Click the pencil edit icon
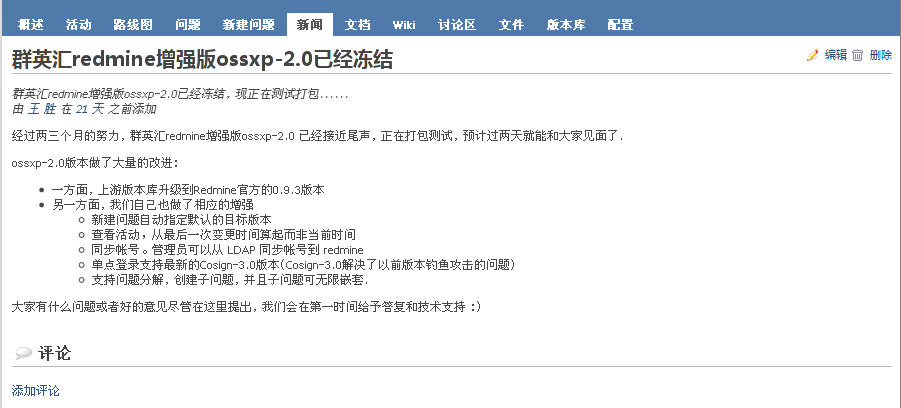Image resolution: width=901 pixels, height=408 pixels. click(812, 55)
